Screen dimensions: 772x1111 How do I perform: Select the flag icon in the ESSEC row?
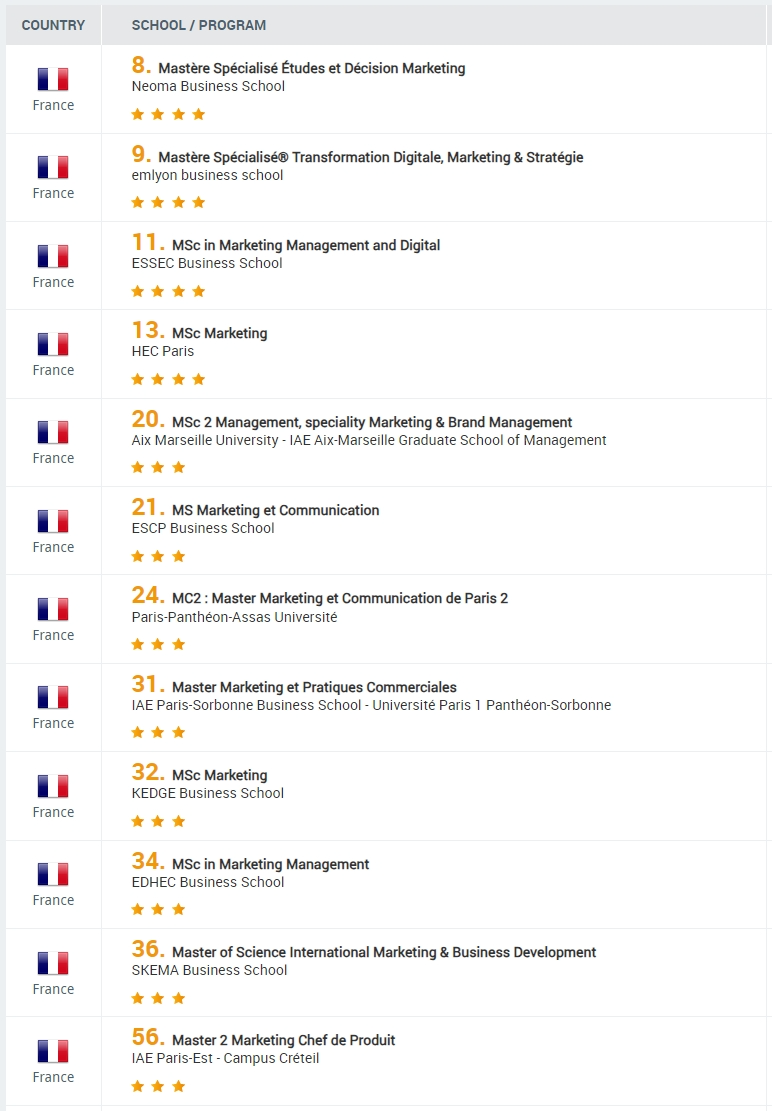pyautogui.click(x=53, y=256)
